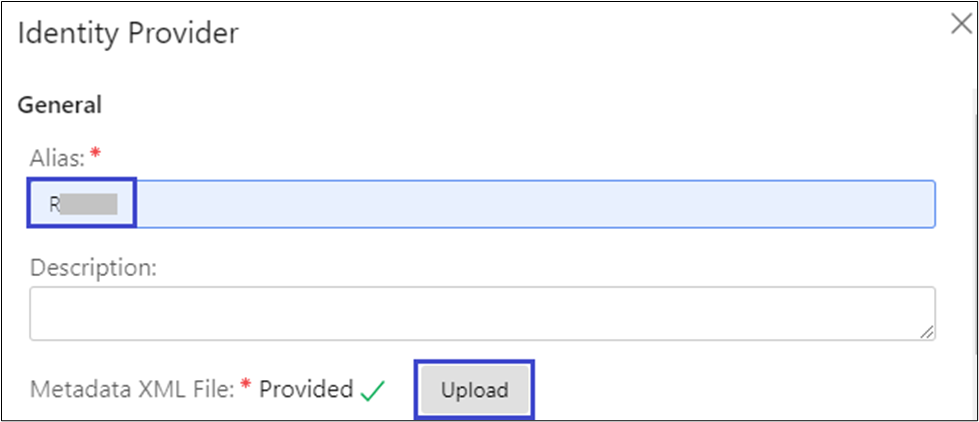Click the Description box resize handle

(928, 332)
